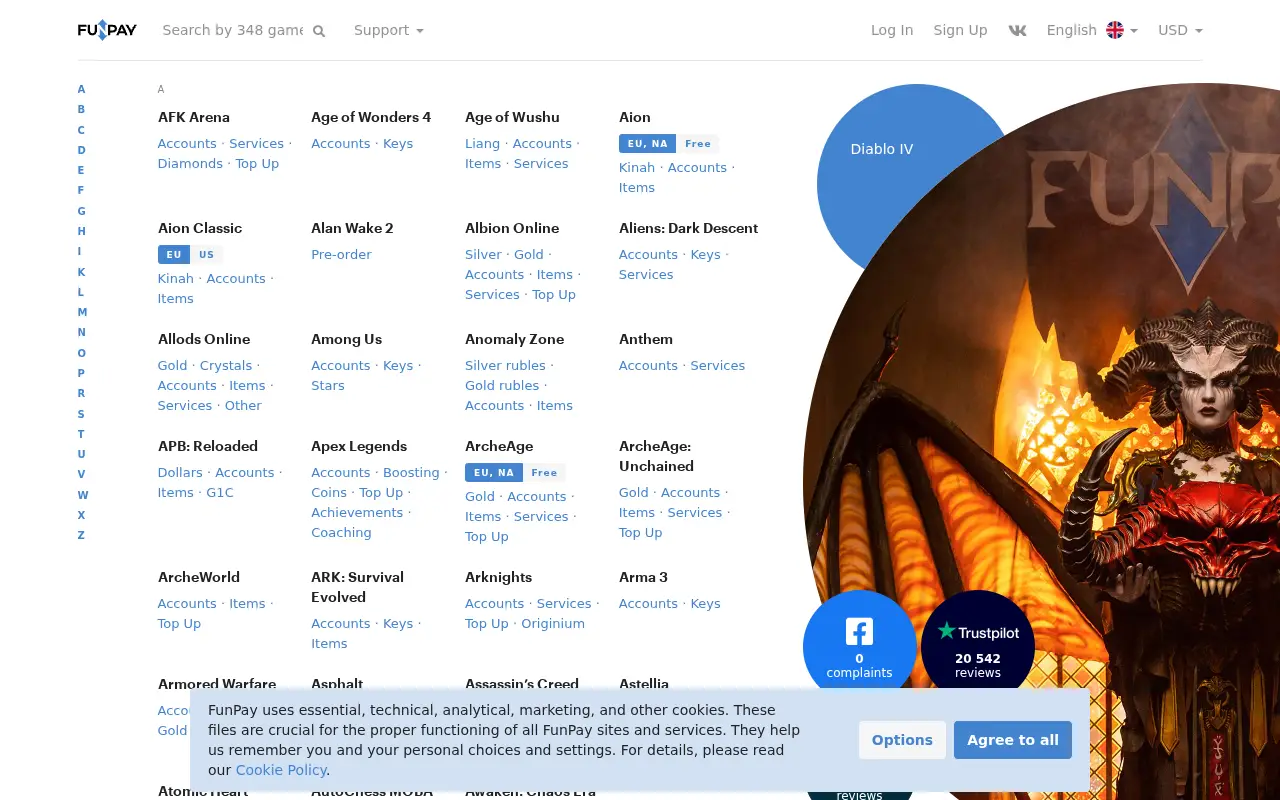Open Albion Online Gold link

click(x=529, y=255)
